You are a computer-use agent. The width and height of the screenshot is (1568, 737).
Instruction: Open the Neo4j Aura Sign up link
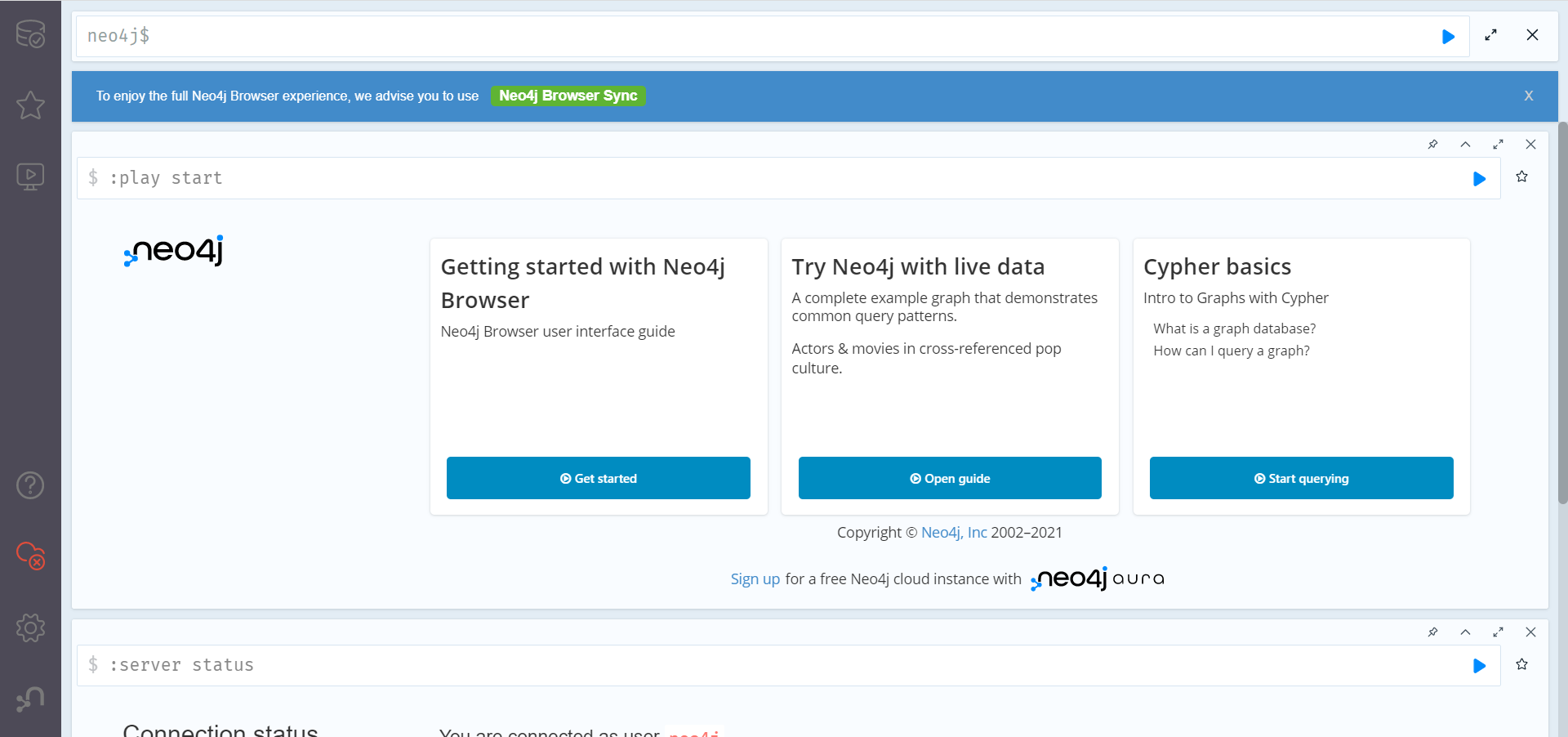pos(754,578)
